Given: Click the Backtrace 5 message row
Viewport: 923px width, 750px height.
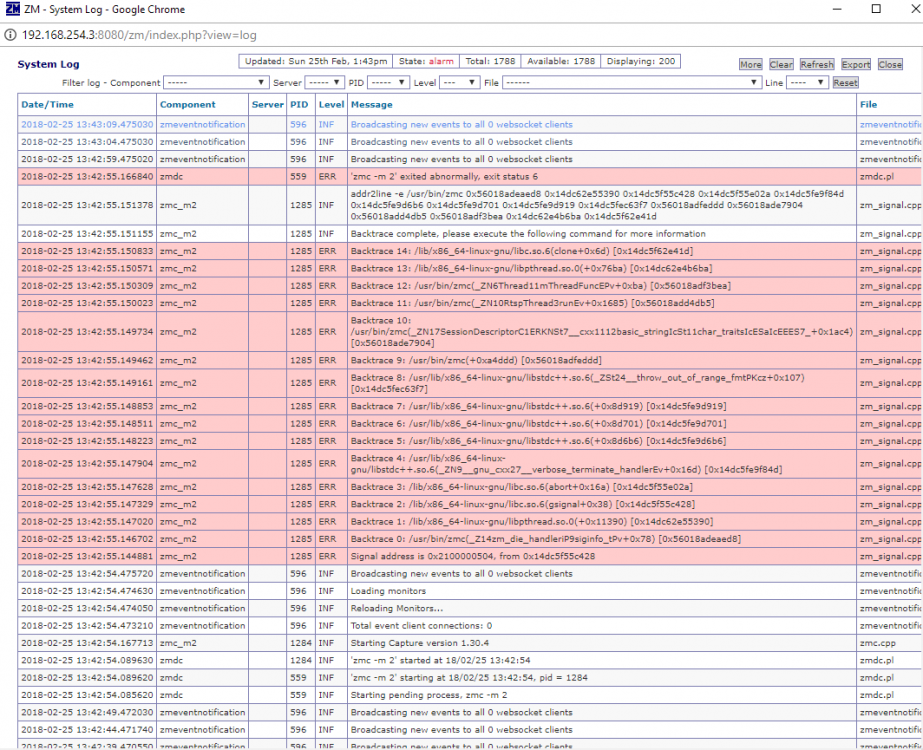Looking at the screenshot, I should pyautogui.click(x=539, y=441).
